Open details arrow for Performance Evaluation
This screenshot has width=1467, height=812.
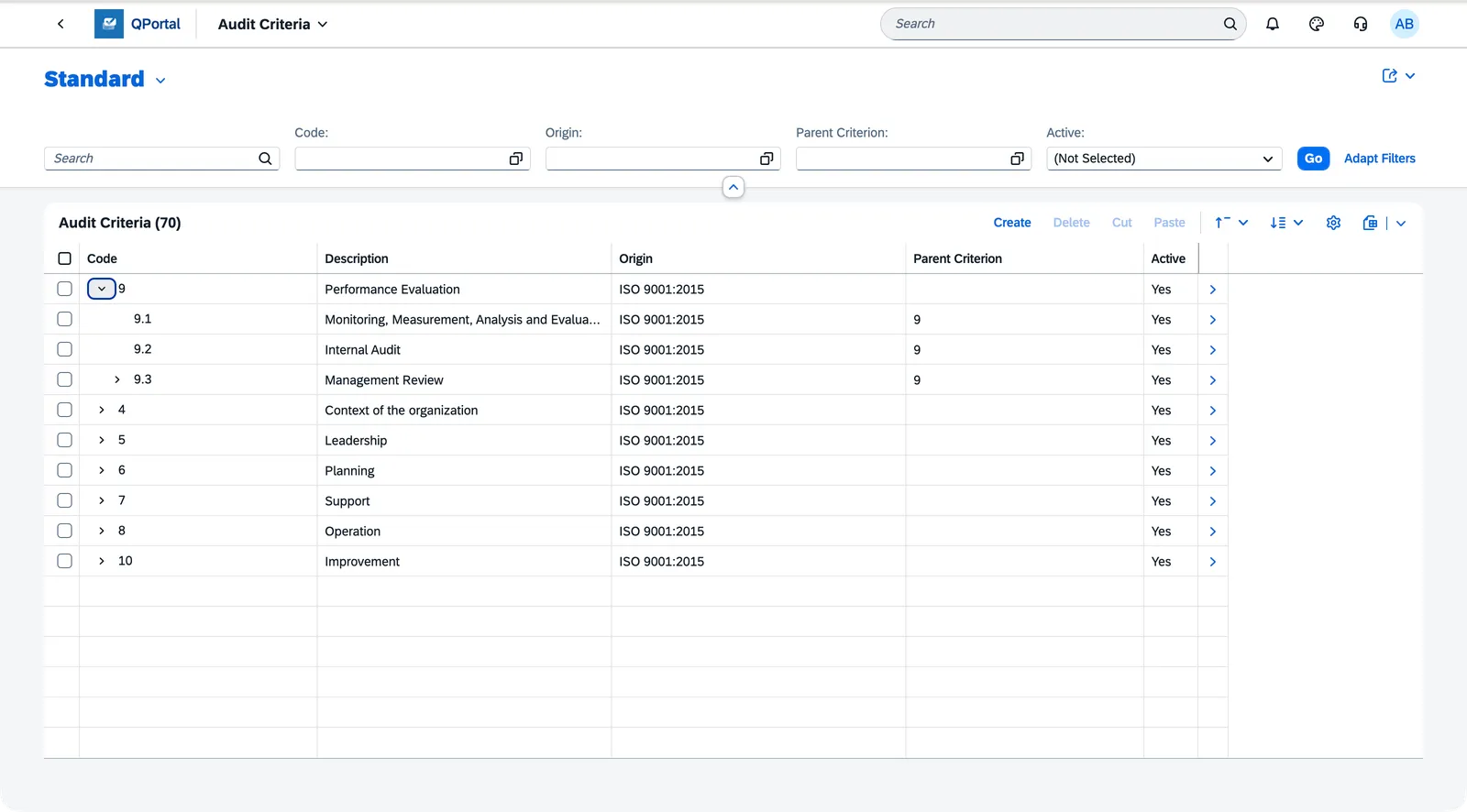point(1213,290)
